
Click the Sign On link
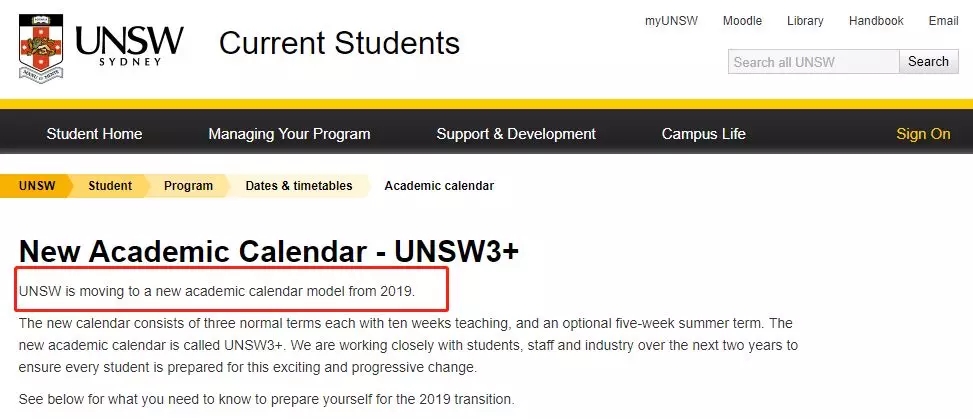pyautogui.click(x=923, y=134)
